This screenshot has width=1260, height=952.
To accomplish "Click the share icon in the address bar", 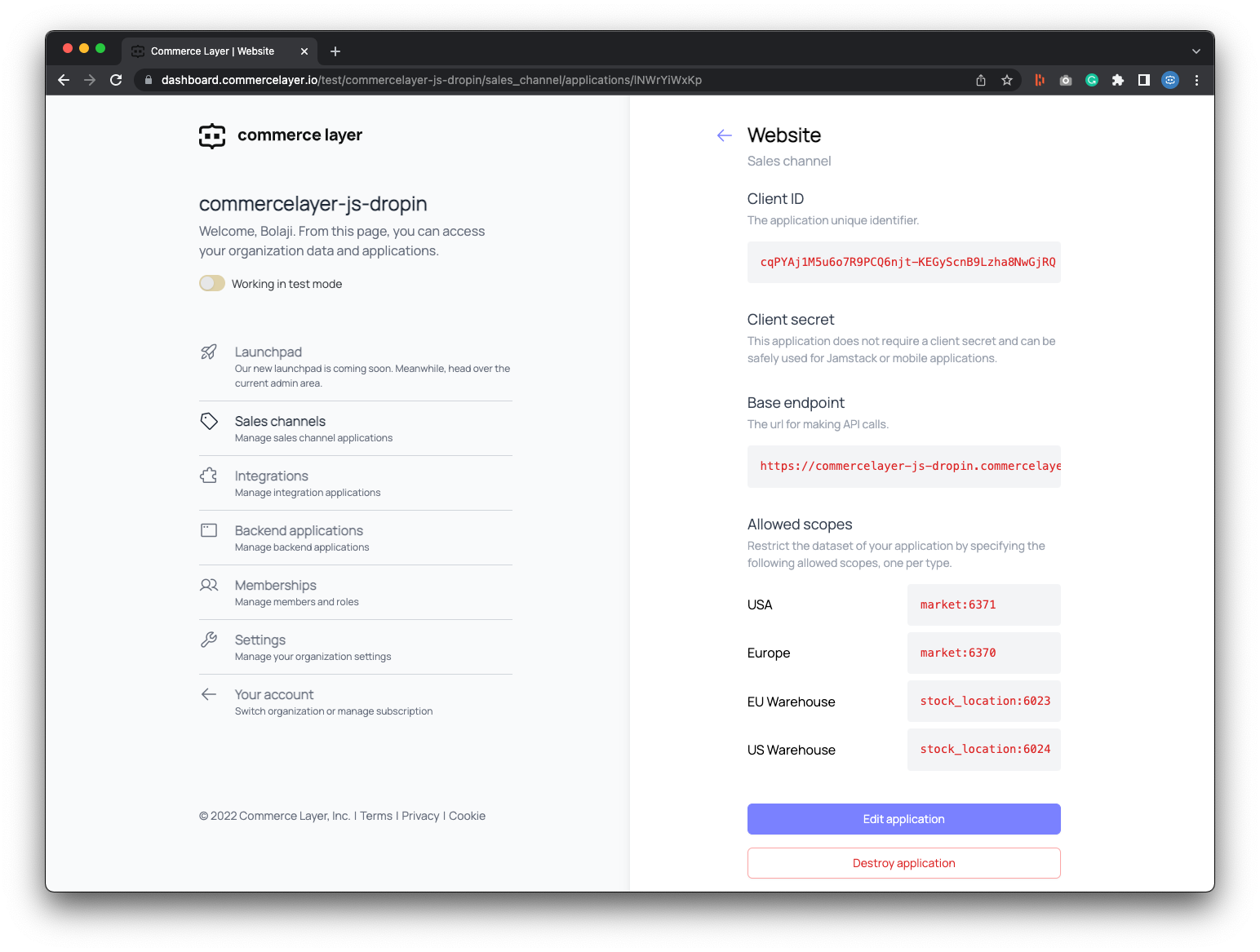I will pos(981,80).
